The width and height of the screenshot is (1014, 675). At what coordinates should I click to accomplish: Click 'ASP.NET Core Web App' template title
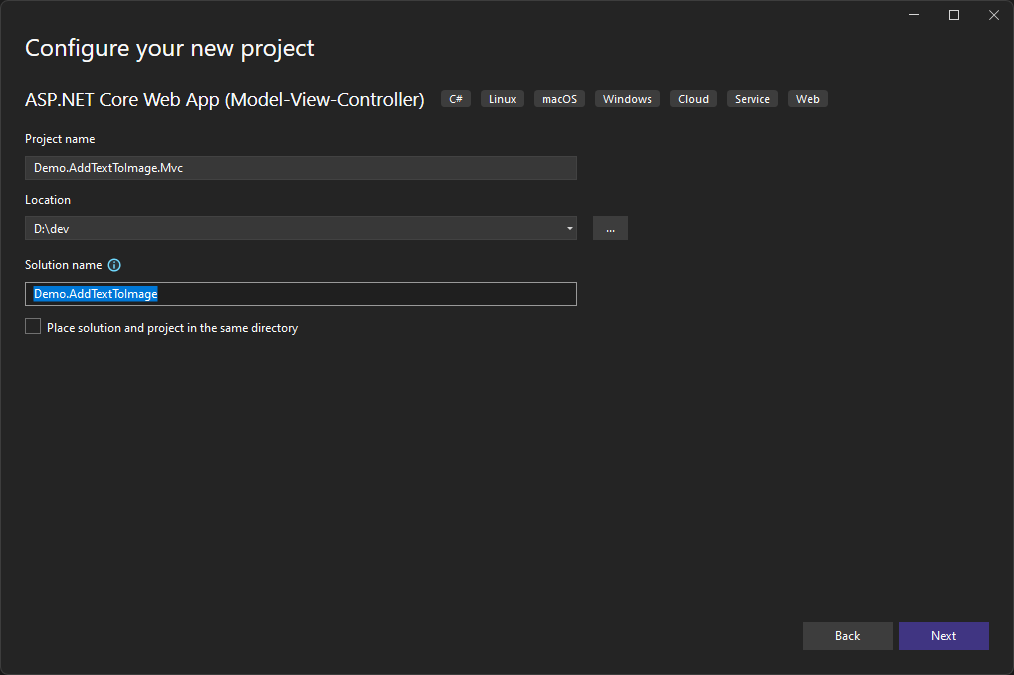pos(224,100)
